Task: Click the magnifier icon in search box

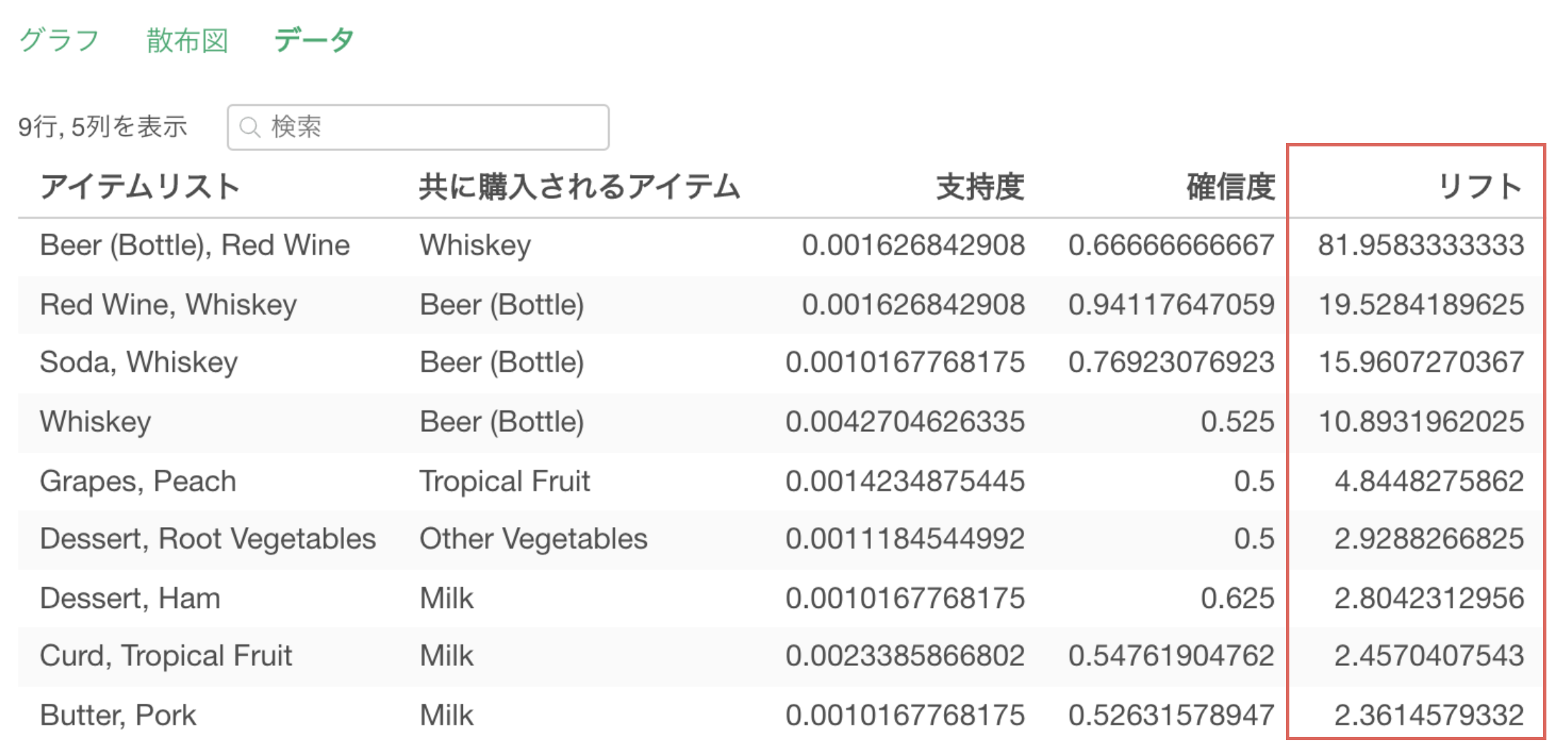Action: (250, 127)
